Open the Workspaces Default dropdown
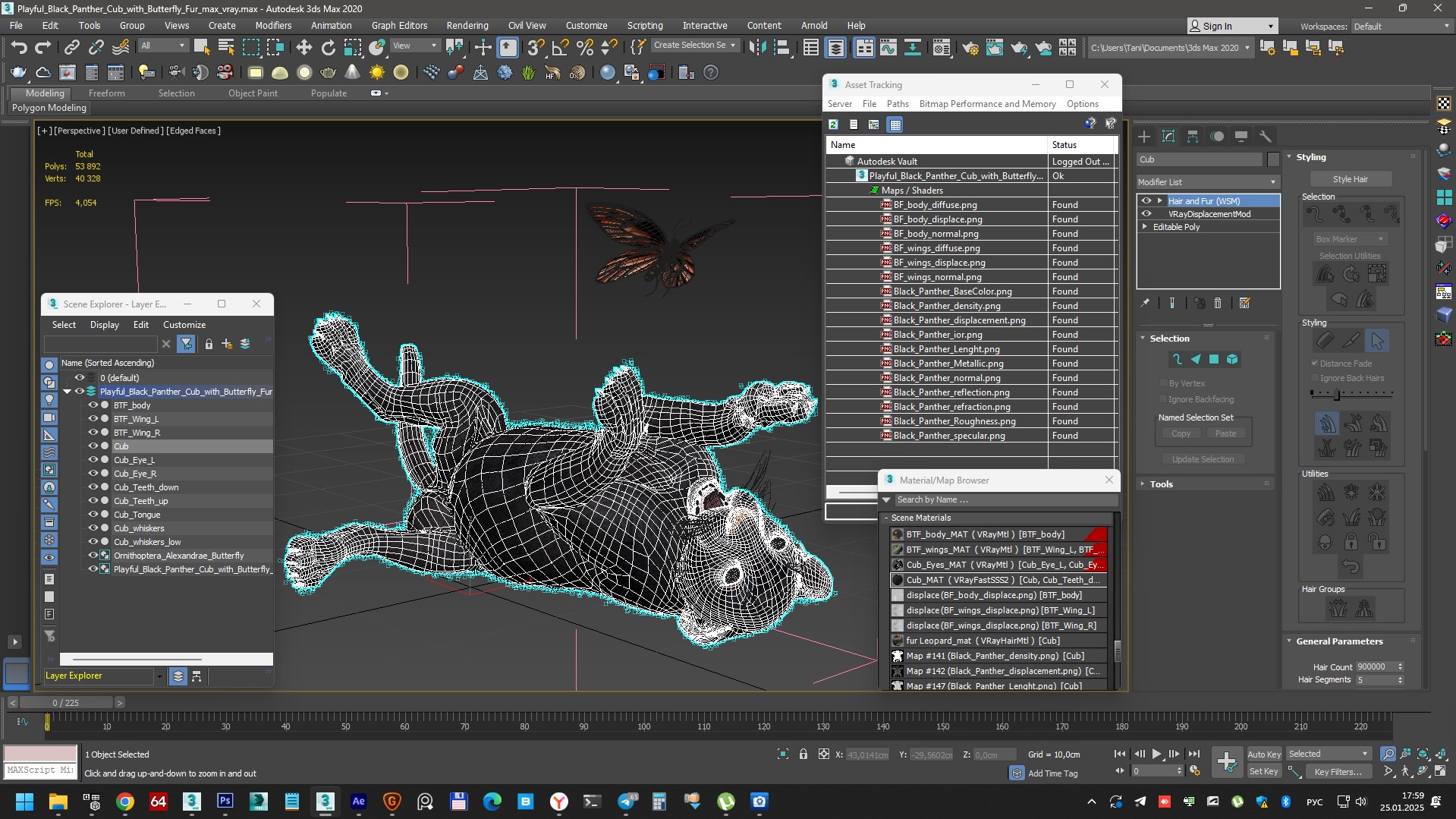The width and height of the screenshot is (1456, 819). (x=1401, y=27)
